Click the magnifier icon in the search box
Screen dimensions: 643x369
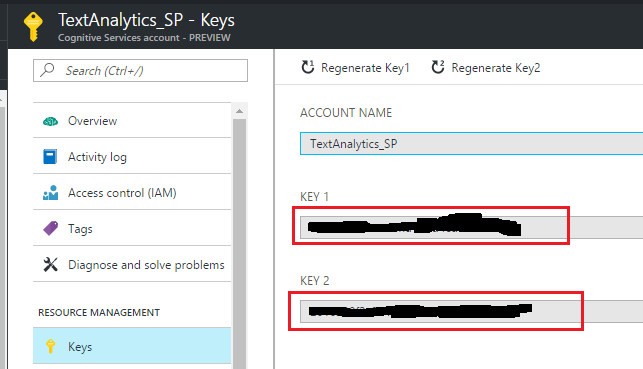coord(47,70)
